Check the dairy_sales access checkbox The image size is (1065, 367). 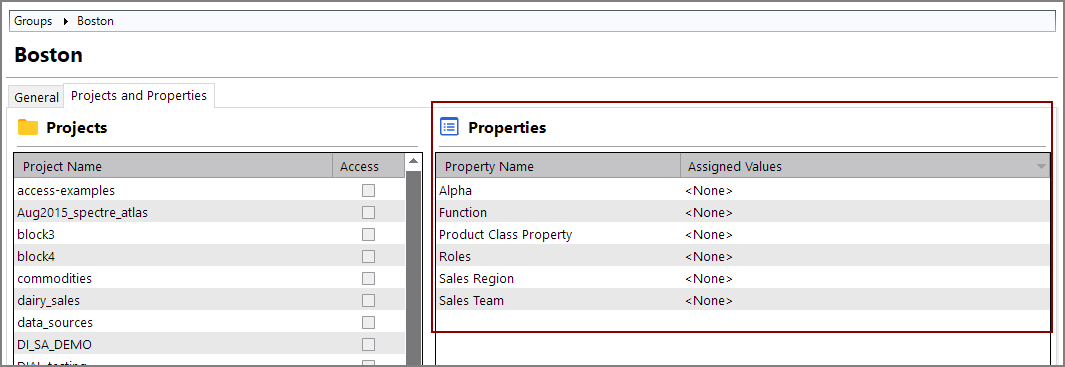tap(368, 300)
